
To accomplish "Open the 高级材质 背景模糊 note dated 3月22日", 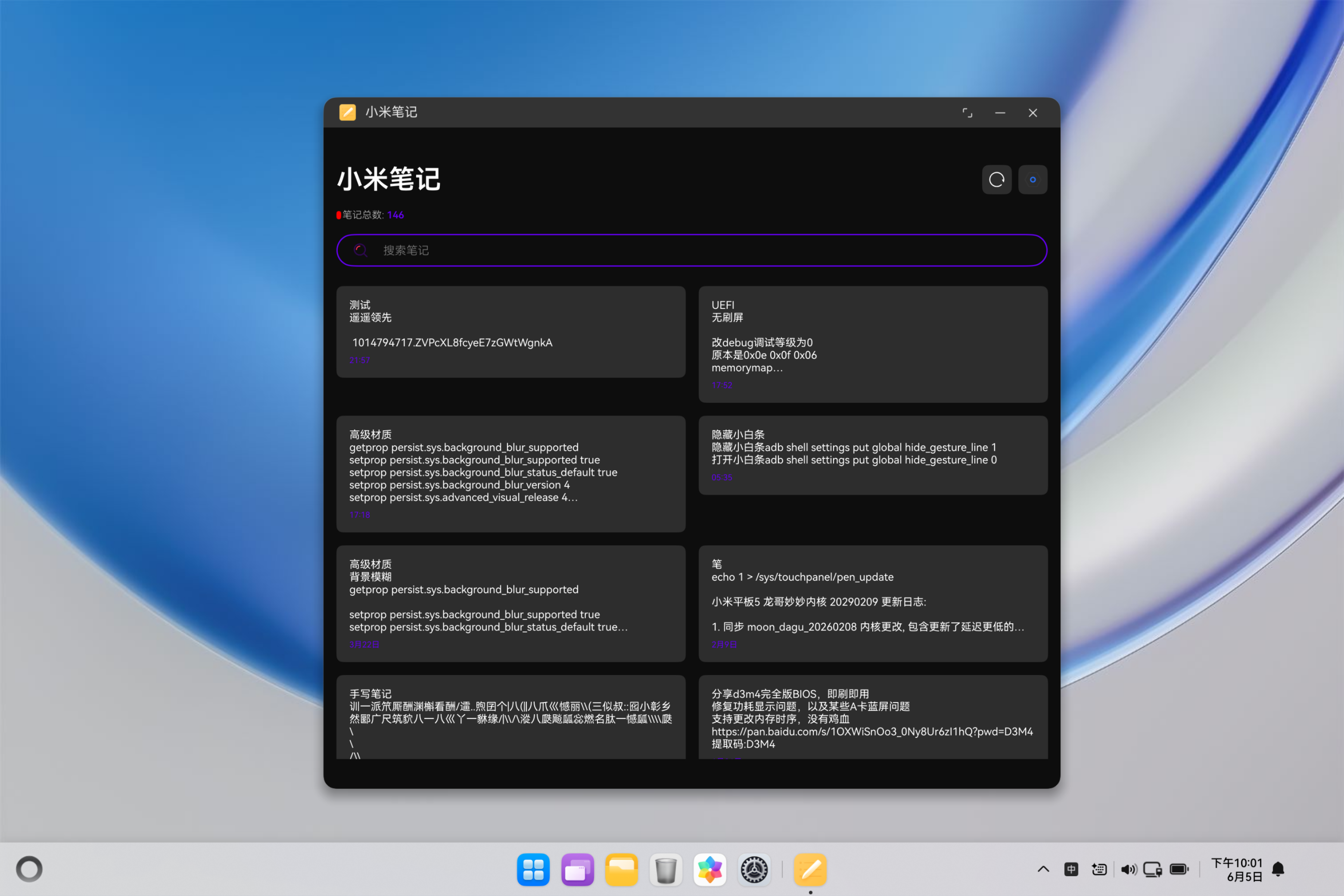I will coord(511,604).
